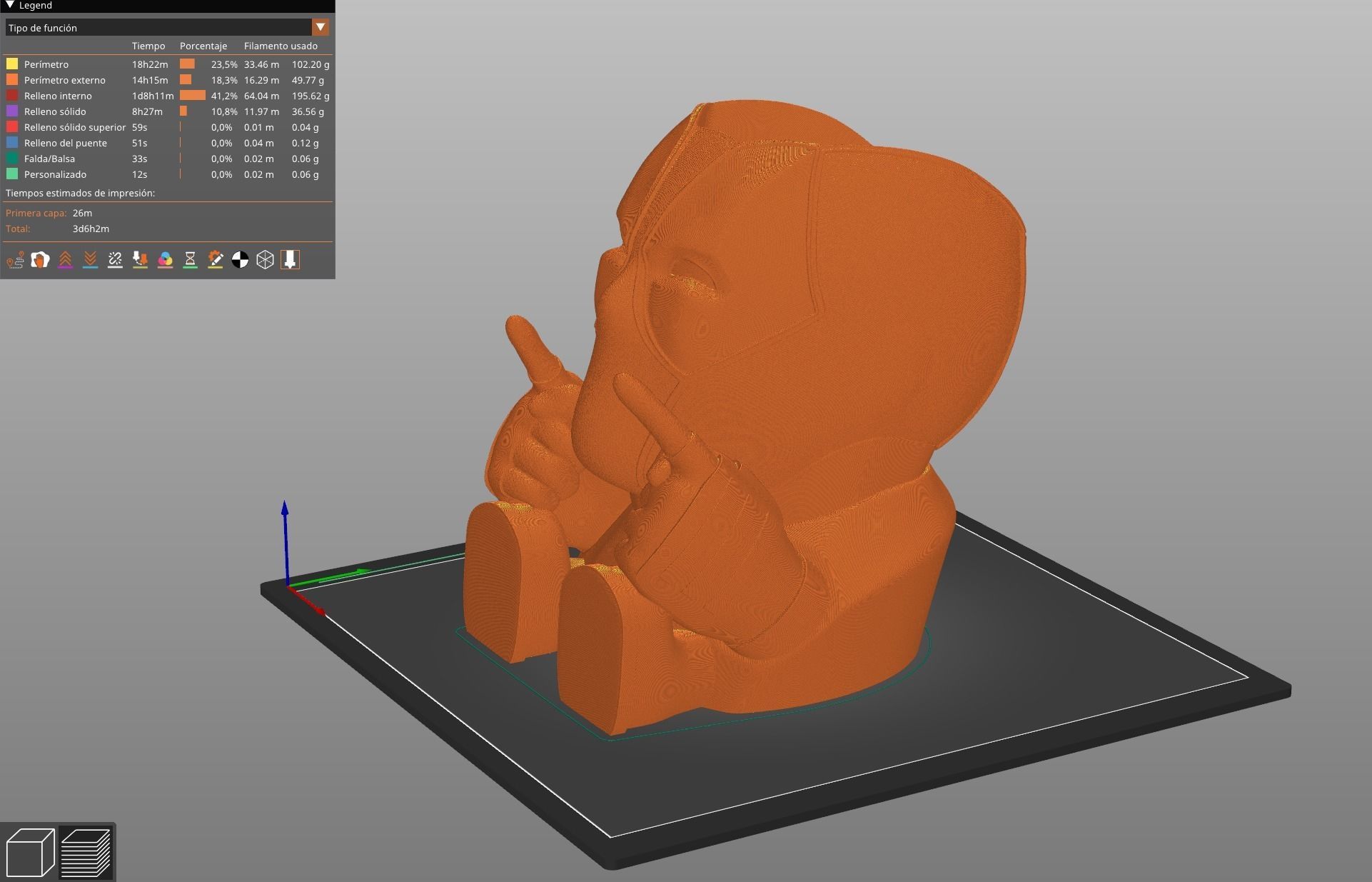
Task: Toggle the tool changes icon
Action: point(141,260)
